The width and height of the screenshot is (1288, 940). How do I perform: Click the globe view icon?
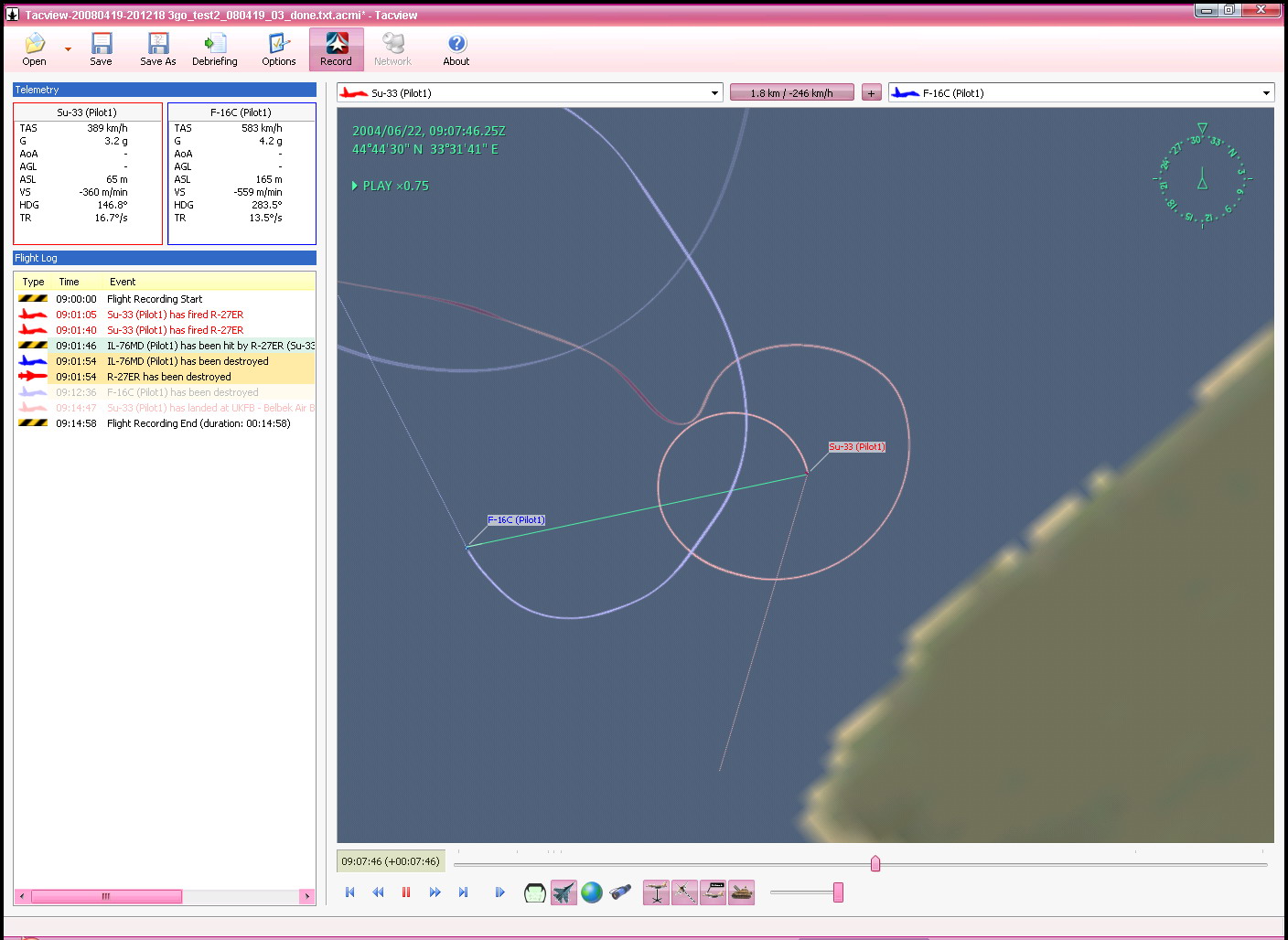pos(592,892)
